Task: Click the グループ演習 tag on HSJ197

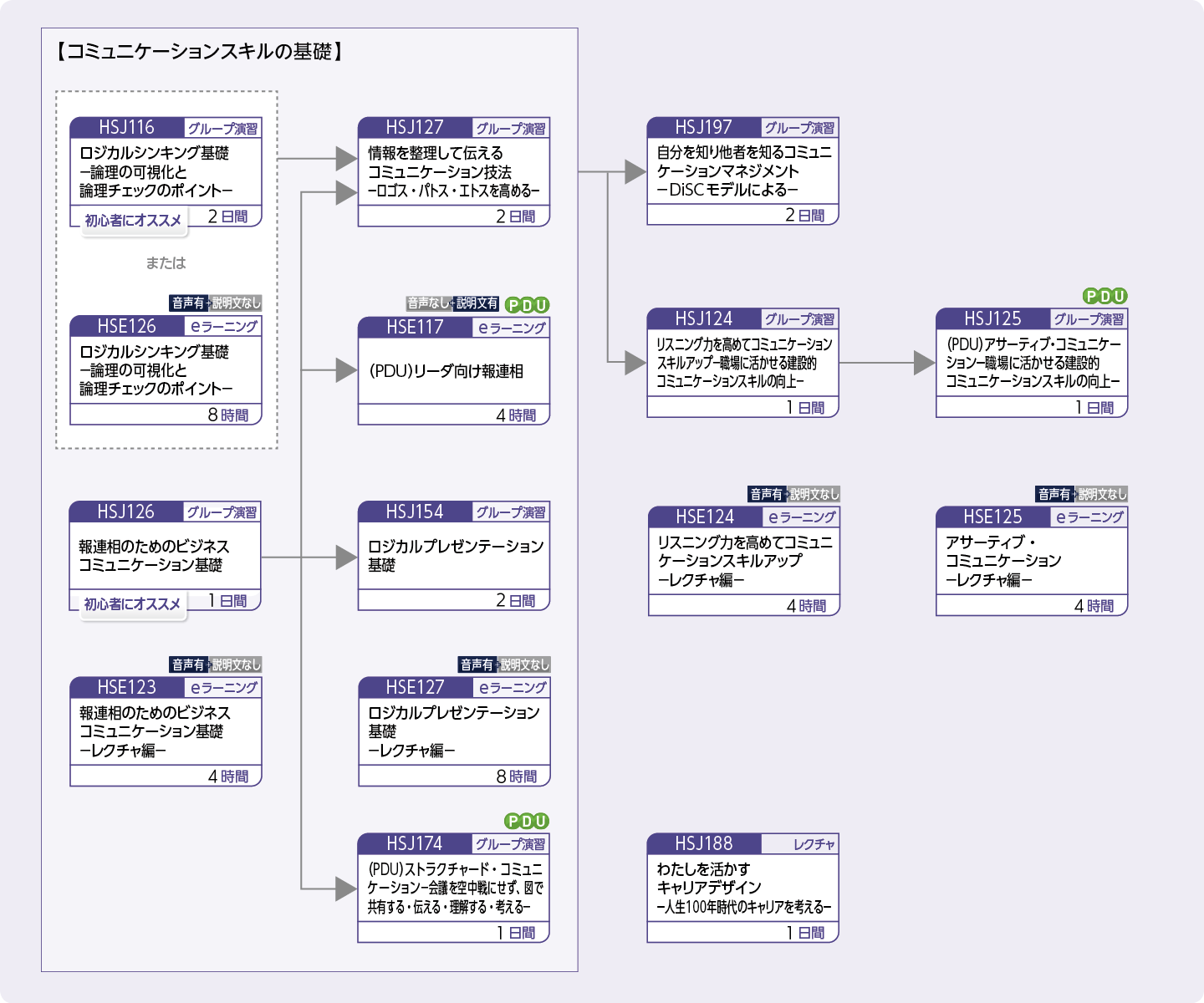Action: click(x=799, y=128)
